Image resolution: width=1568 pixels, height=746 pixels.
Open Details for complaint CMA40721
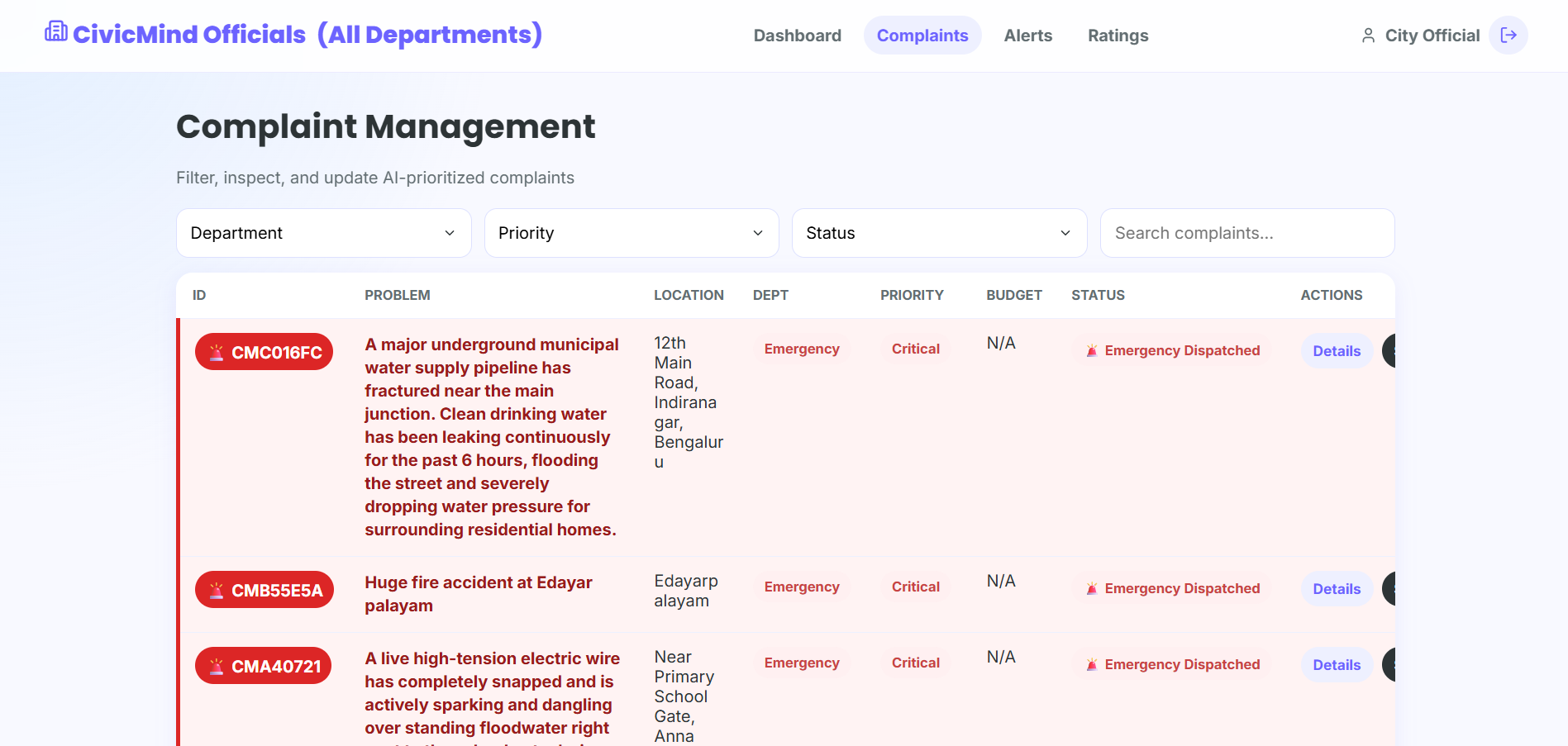(x=1337, y=665)
